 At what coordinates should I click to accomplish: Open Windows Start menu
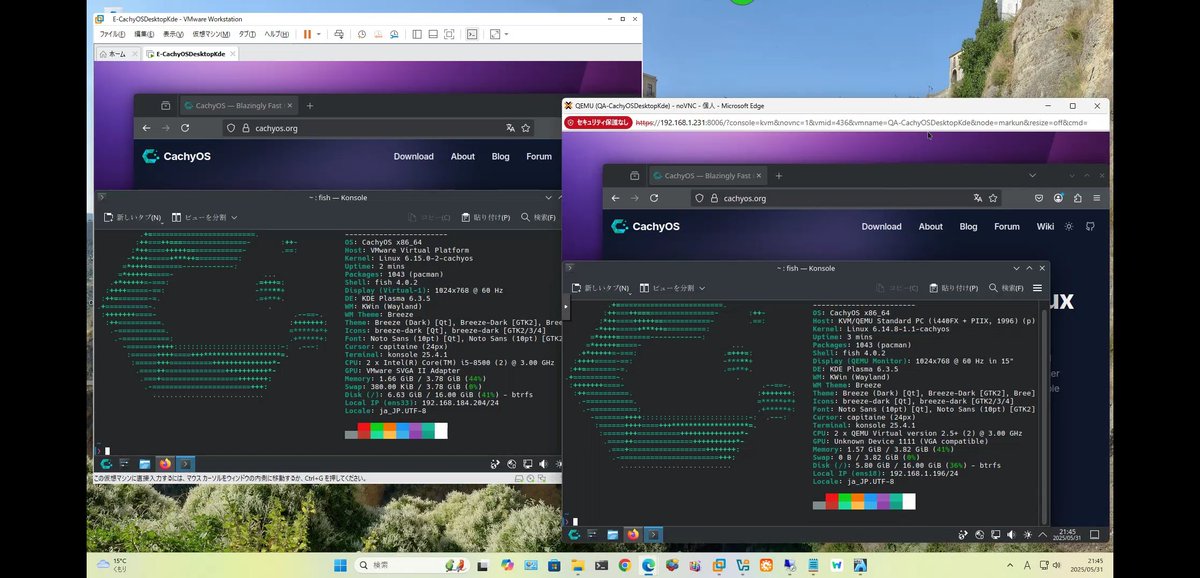coord(339,565)
